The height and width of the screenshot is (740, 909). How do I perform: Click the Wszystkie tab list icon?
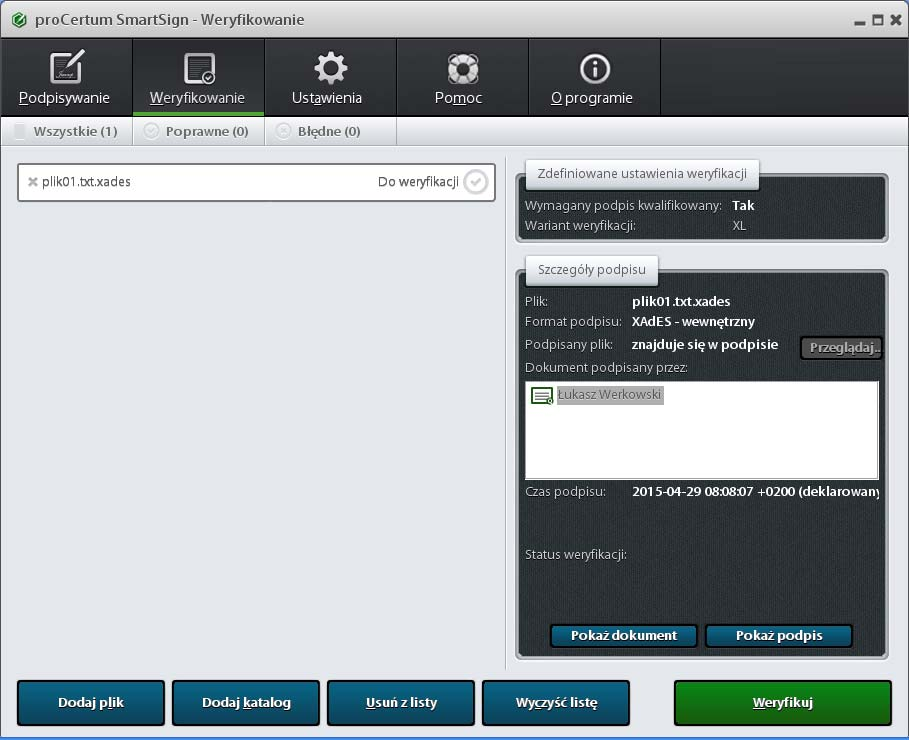(x=20, y=132)
